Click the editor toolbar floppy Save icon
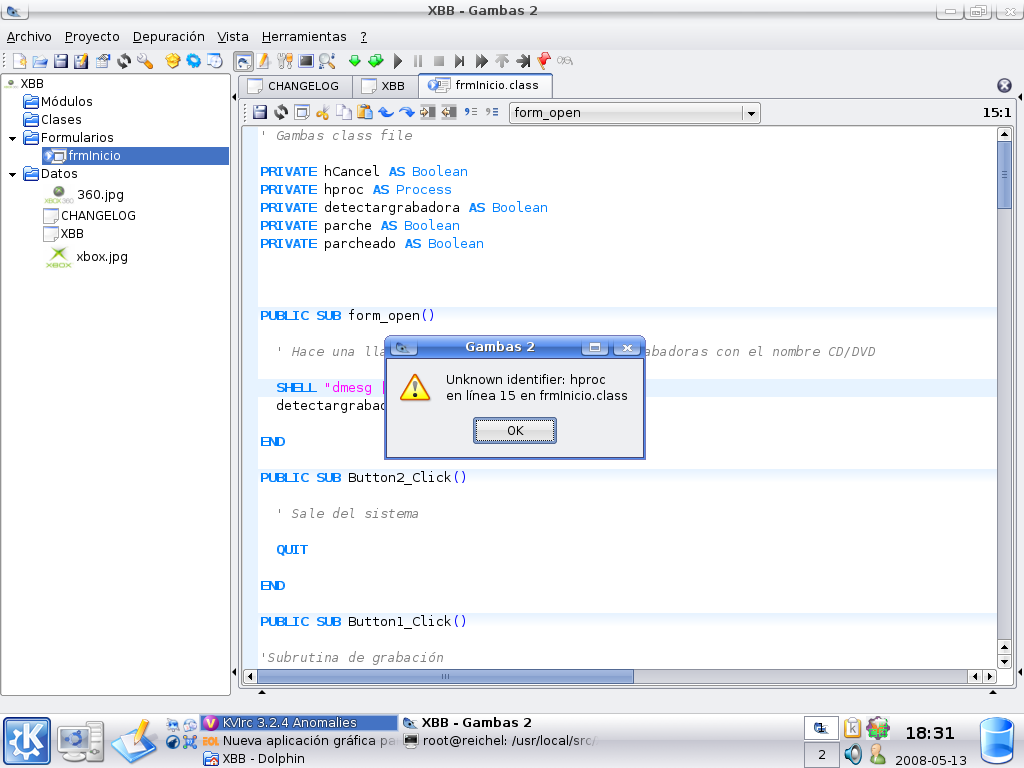 click(260, 112)
